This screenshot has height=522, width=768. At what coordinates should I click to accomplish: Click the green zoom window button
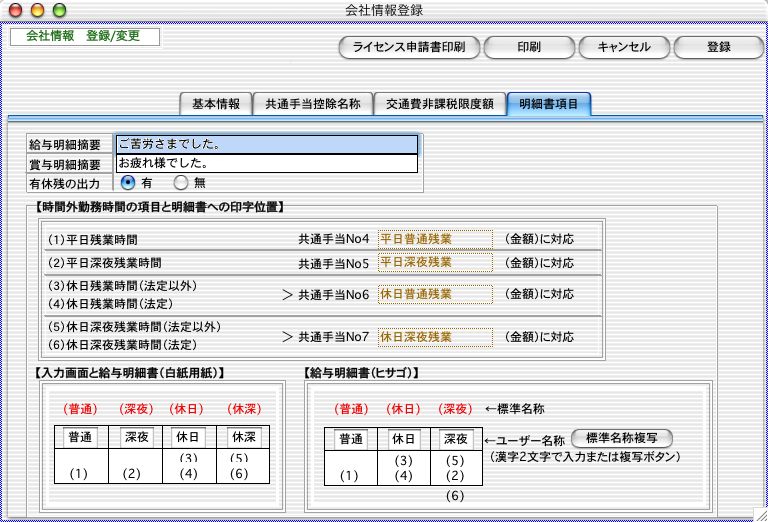(x=59, y=10)
